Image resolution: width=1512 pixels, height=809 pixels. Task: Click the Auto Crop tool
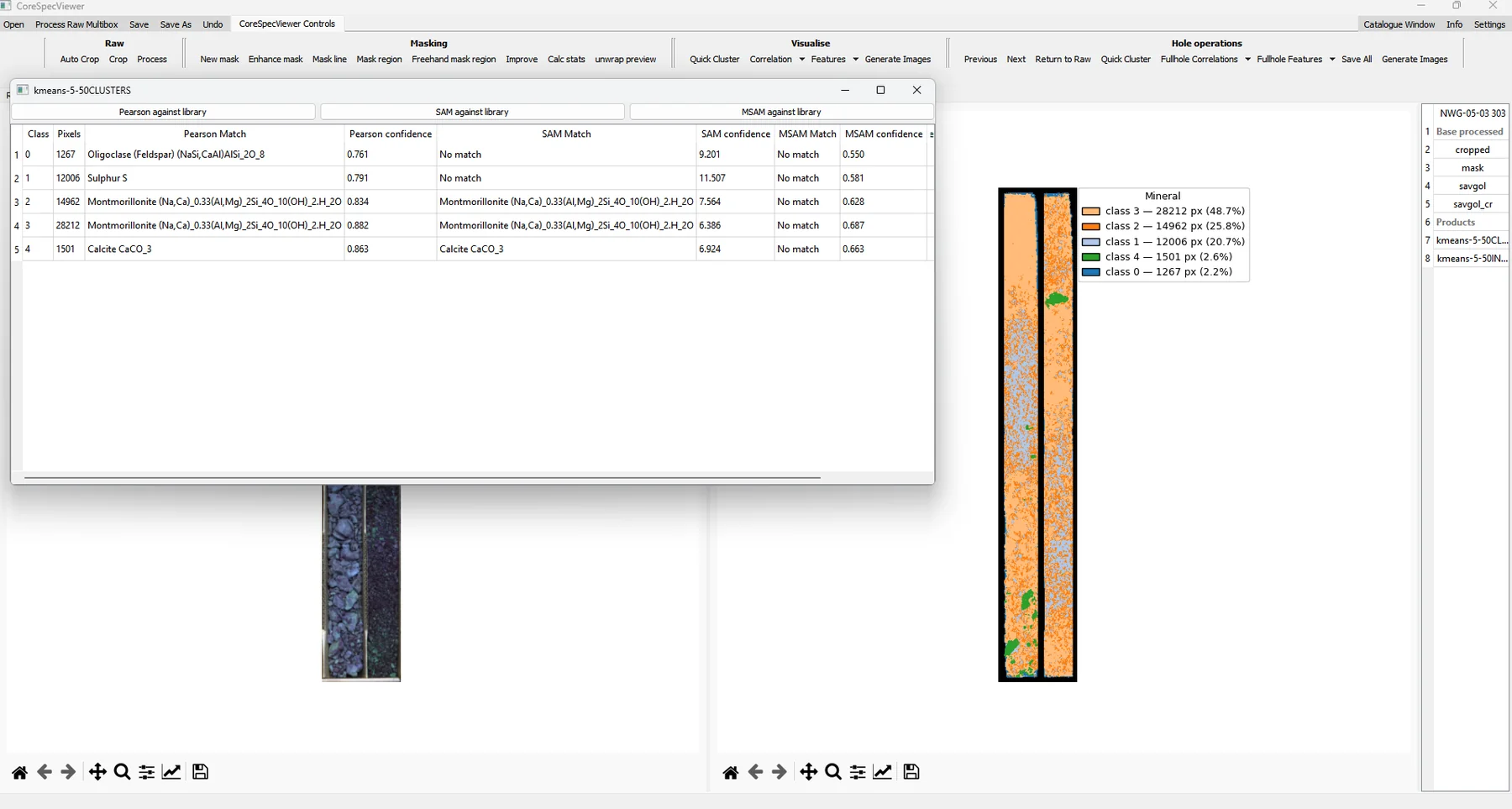tap(80, 60)
